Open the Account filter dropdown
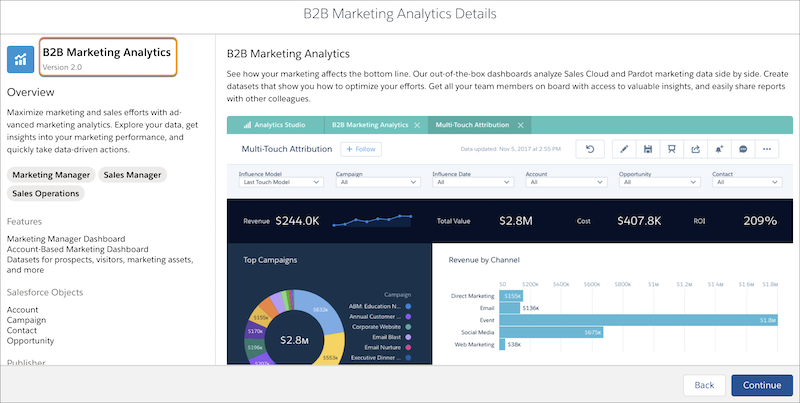This screenshot has height=403, width=800. (x=566, y=182)
